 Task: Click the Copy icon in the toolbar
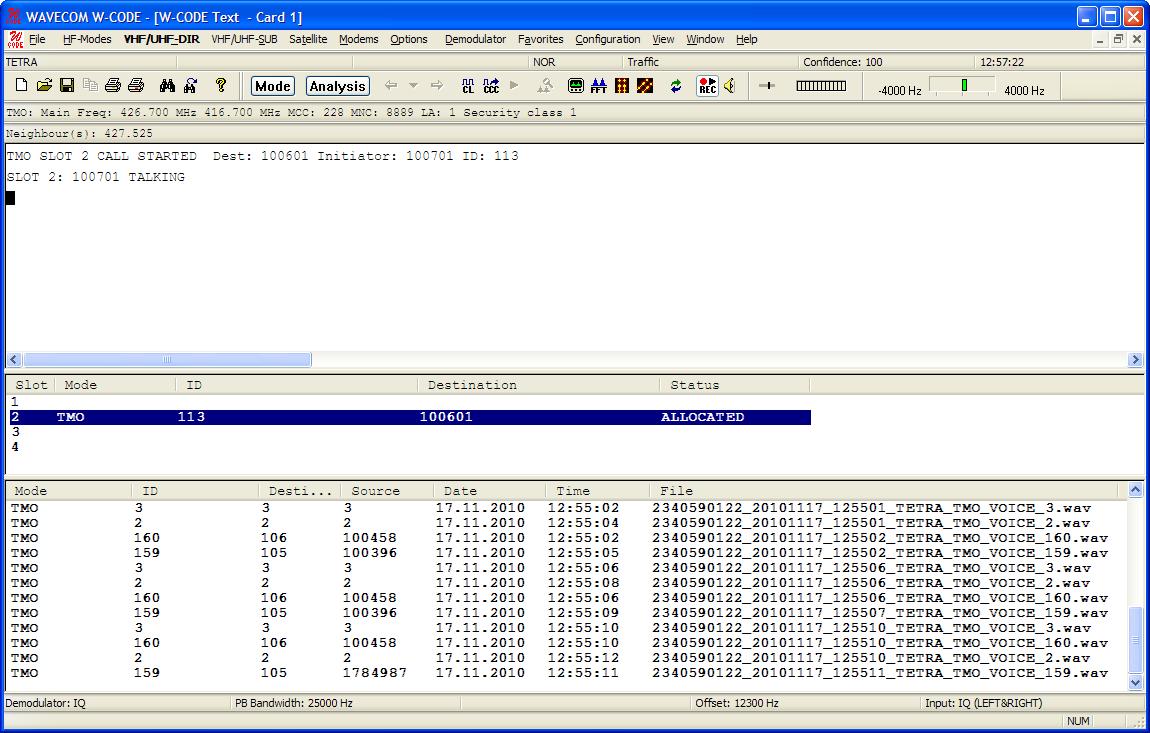tap(90, 86)
